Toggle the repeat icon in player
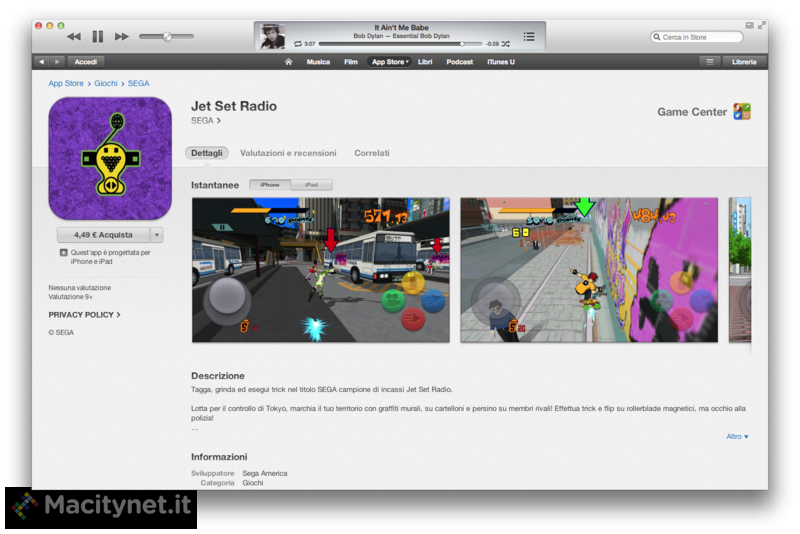Image resolution: width=800 pixels, height=534 pixels. click(298, 44)
